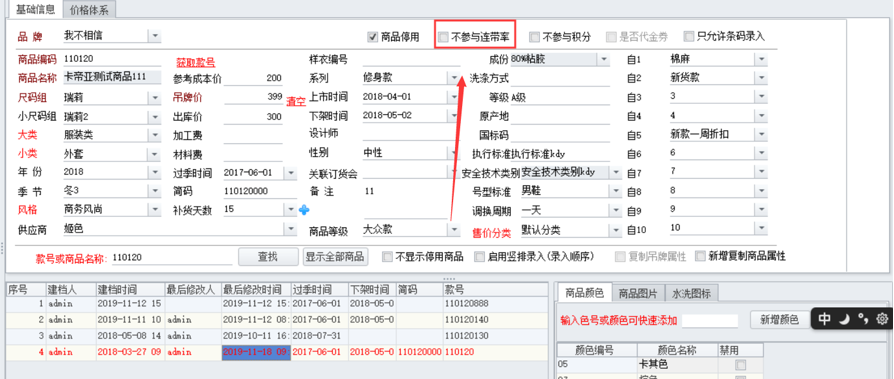
Task: Open the 年份 dropdown showing 2018
Action: pyautogui.click(x=155, y=172)
